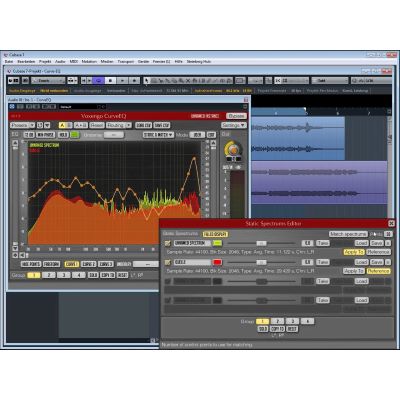Click the mute tool X icon
Screen dimensions: 400x400
coord(188,81)
